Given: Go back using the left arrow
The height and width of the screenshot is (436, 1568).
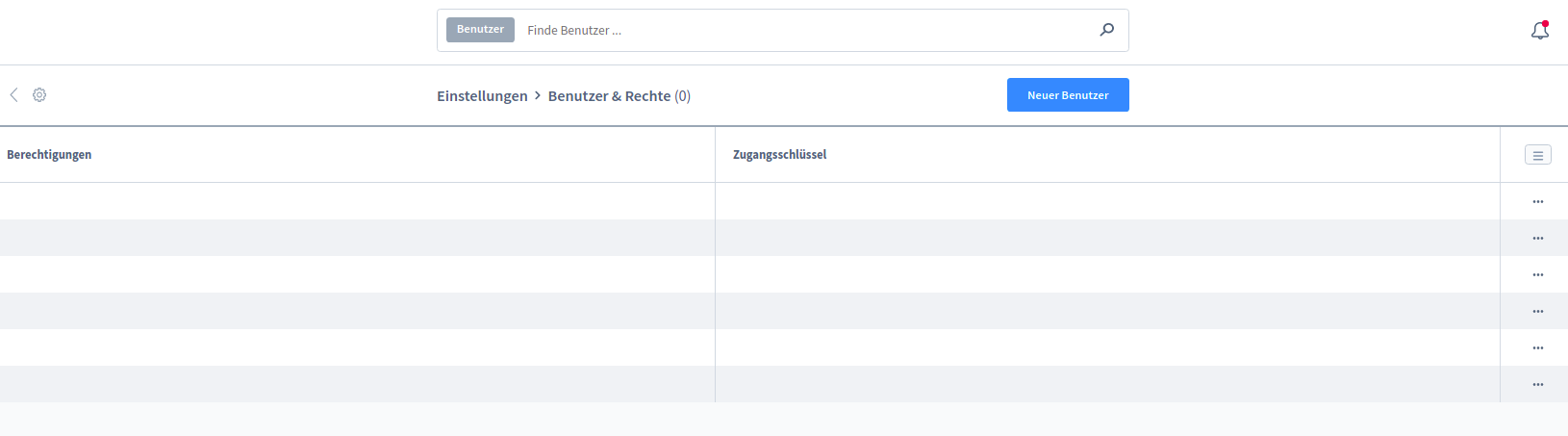Looking at the screenshot, I should click(x=13, y=94).
